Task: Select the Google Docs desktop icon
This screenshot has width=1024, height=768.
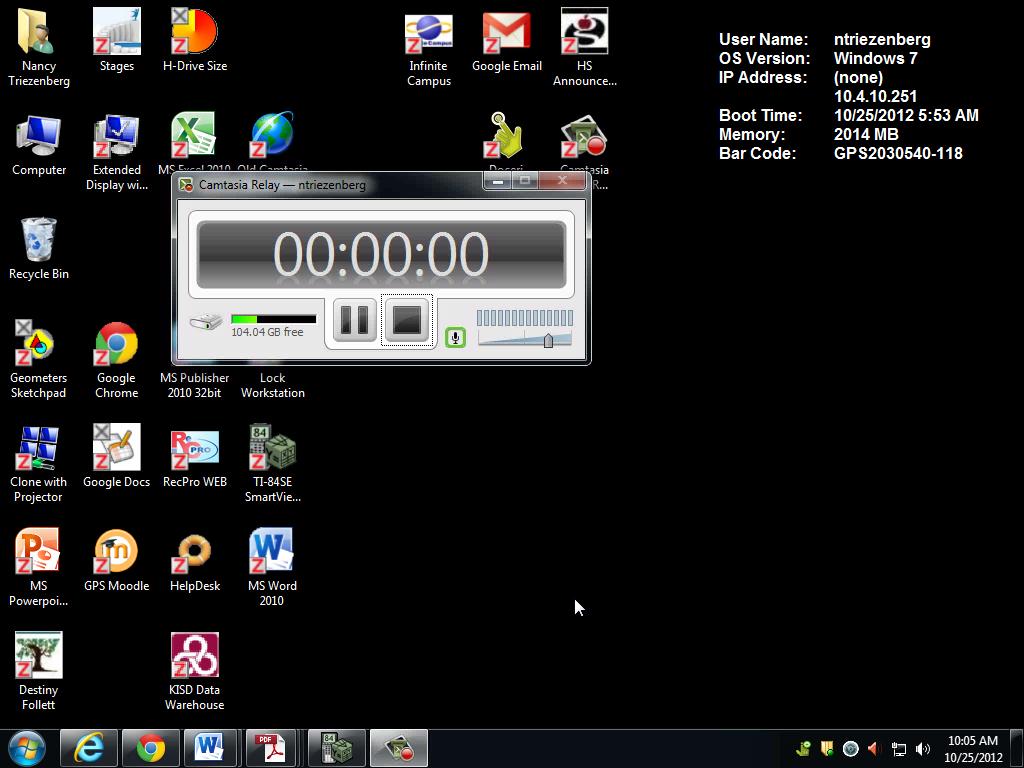Action: click(116, 456)
